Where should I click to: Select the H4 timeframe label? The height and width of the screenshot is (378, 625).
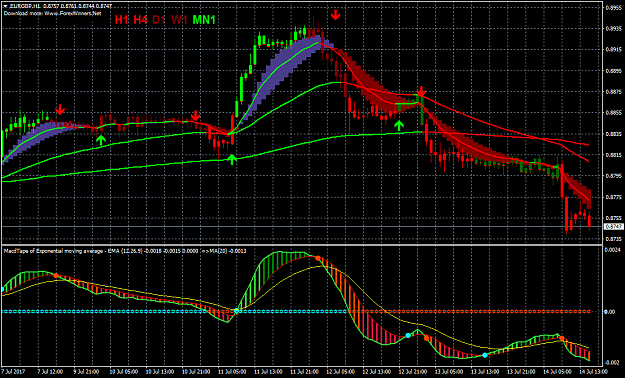click(x=140, y=20)
